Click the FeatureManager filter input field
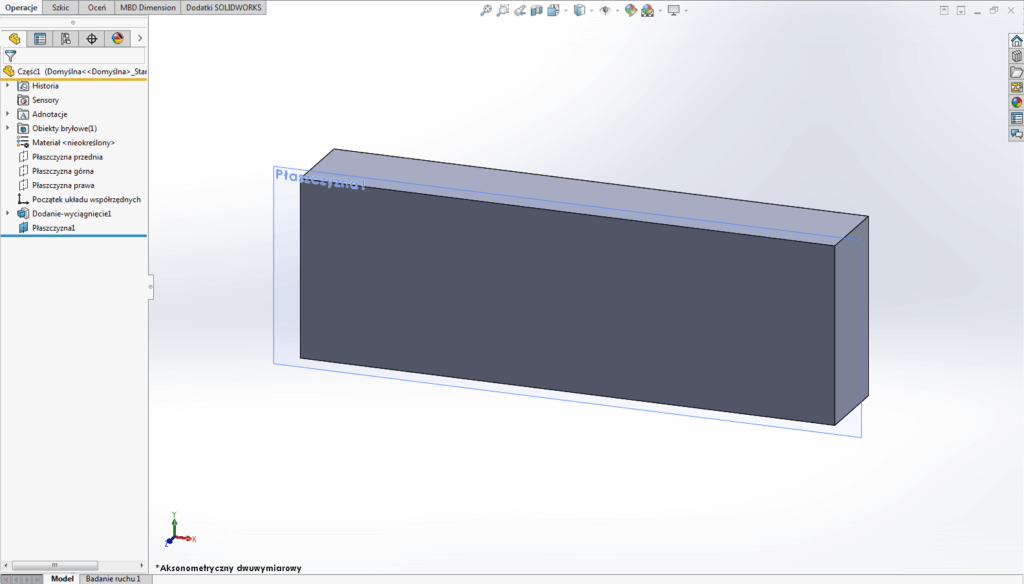 pyautogui.click(x=75, y=57)
